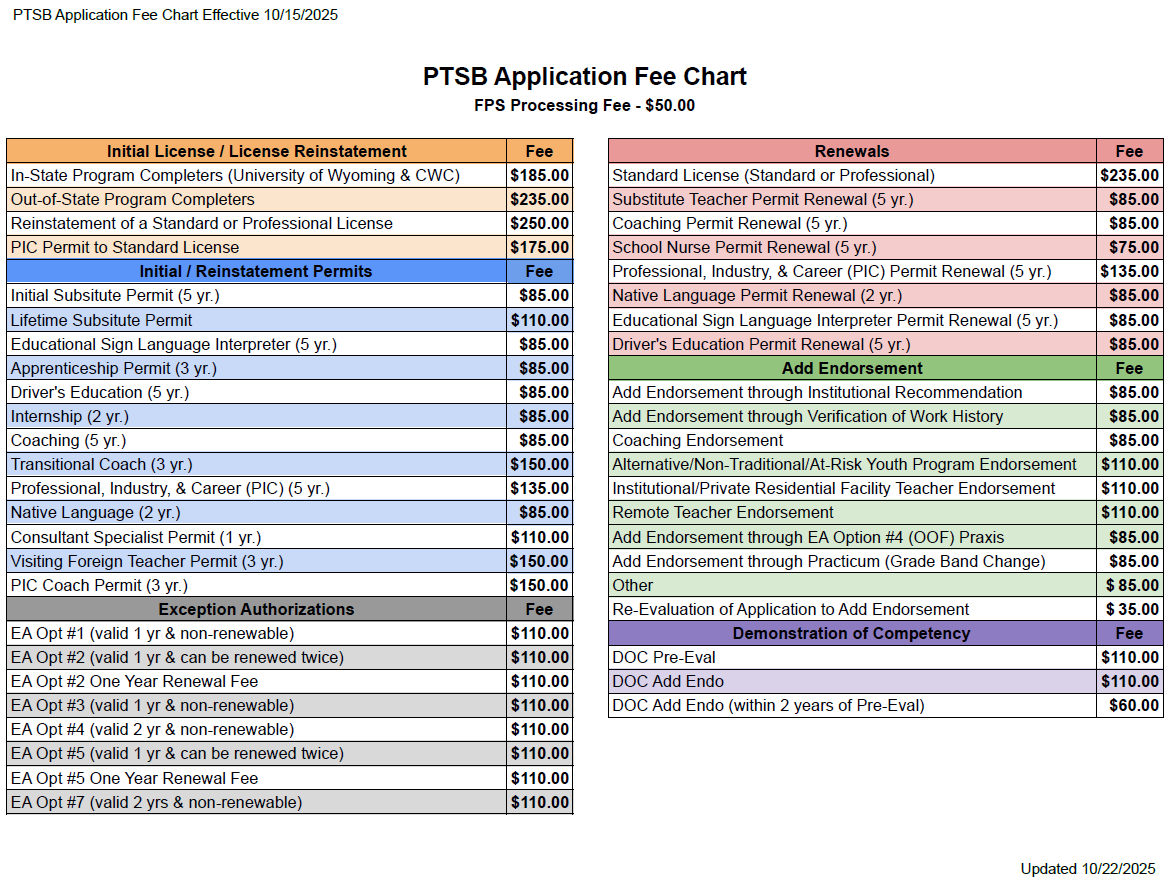Select the Out-of-State Program Completers row
The height and width of the screenshot is (878, 1169).
pos(133,199)
